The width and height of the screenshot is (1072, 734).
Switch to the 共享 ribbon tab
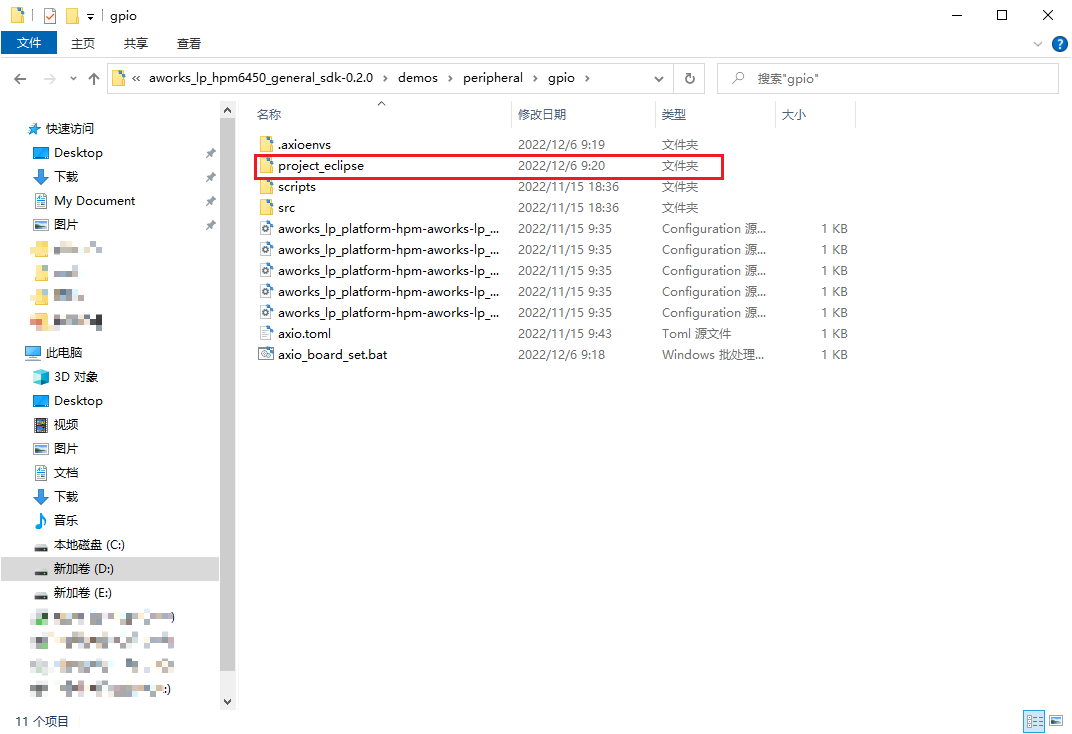pyautogui.click(x=135, y=43)
